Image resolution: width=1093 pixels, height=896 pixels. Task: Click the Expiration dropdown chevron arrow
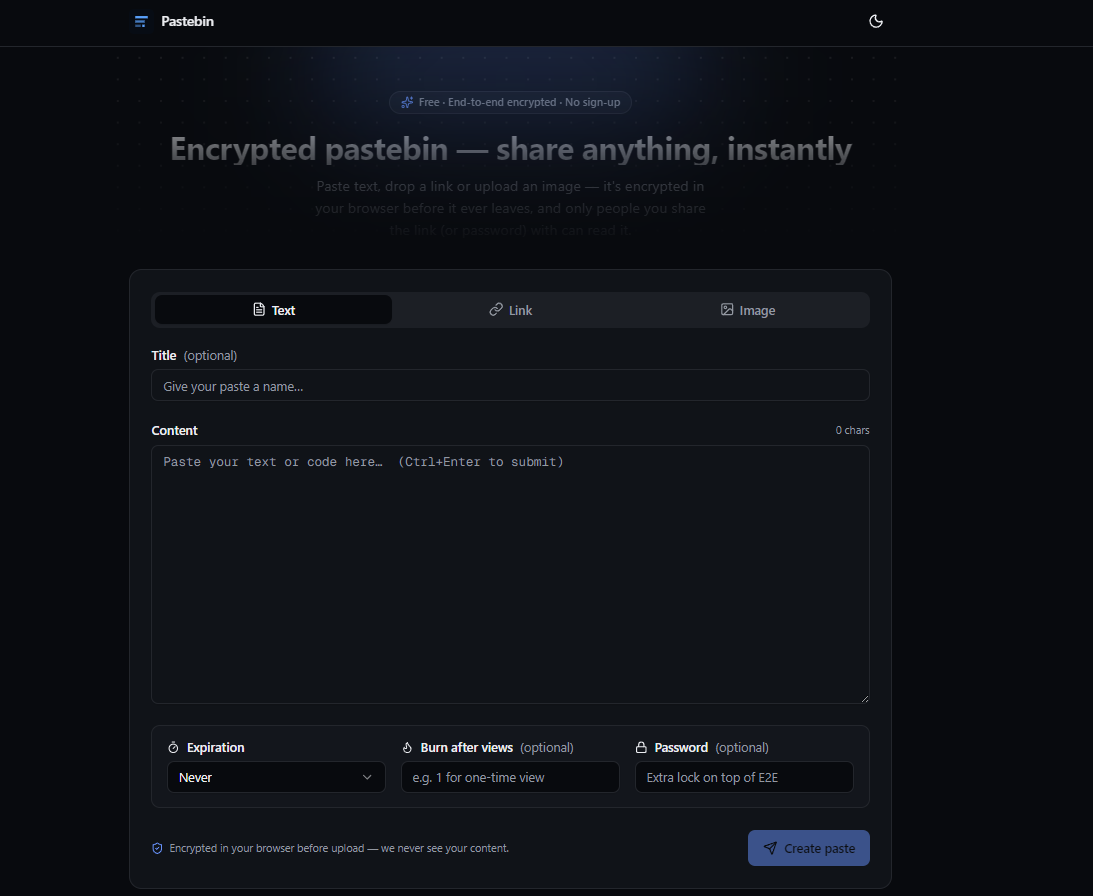367,777
